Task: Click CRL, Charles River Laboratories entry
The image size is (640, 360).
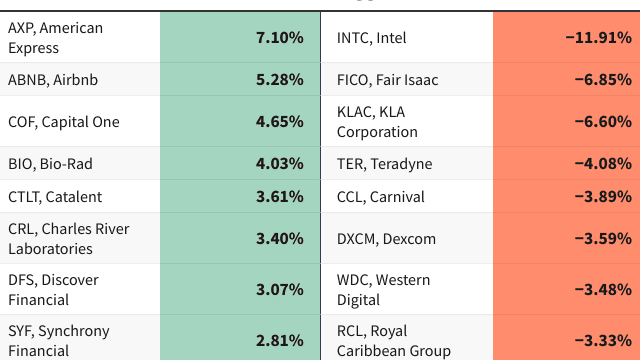Action: click(69, 239)
